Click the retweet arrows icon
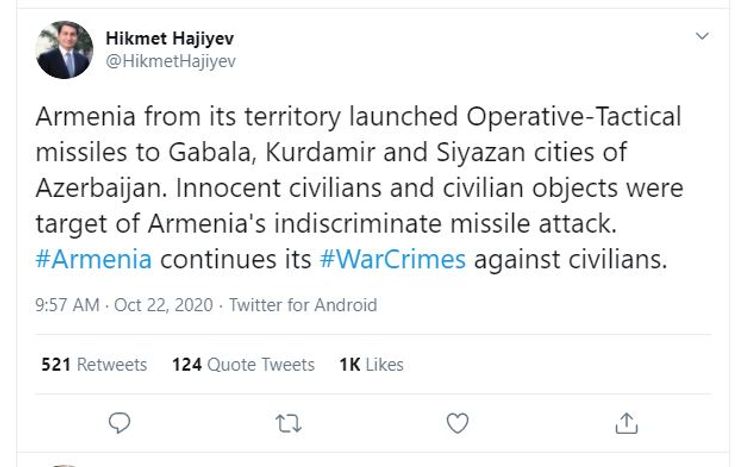This screenshot has height=467, width=750. (x=288, y=423)
